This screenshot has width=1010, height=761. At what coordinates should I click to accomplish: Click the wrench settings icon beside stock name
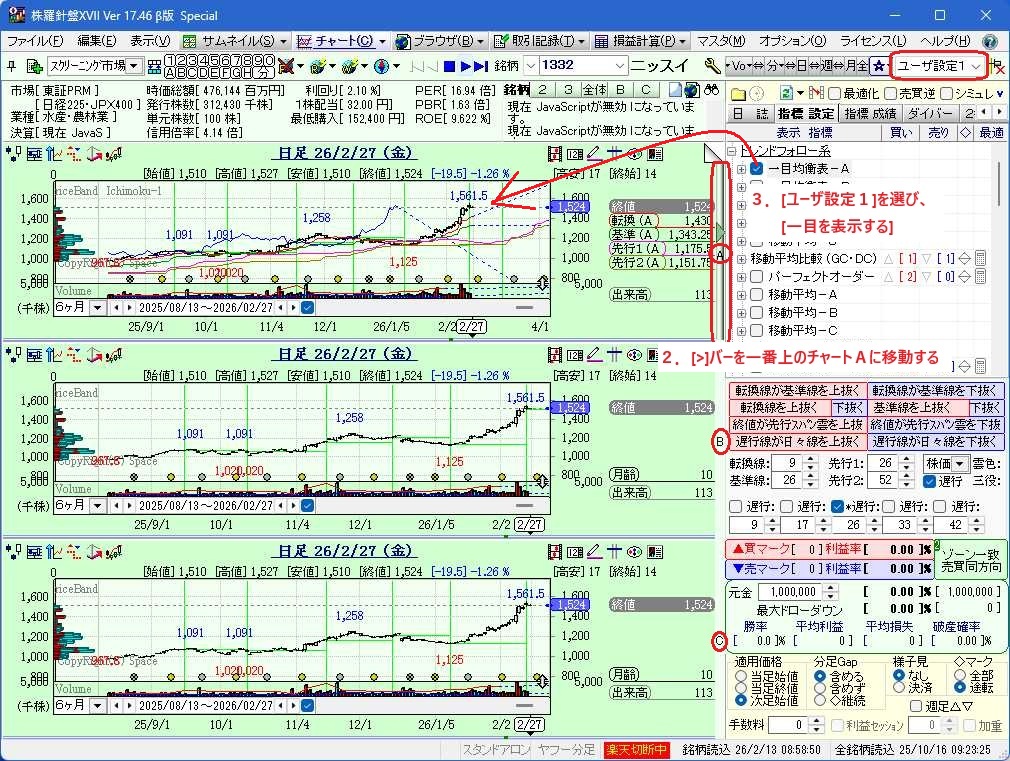click(x=712, y=66)
